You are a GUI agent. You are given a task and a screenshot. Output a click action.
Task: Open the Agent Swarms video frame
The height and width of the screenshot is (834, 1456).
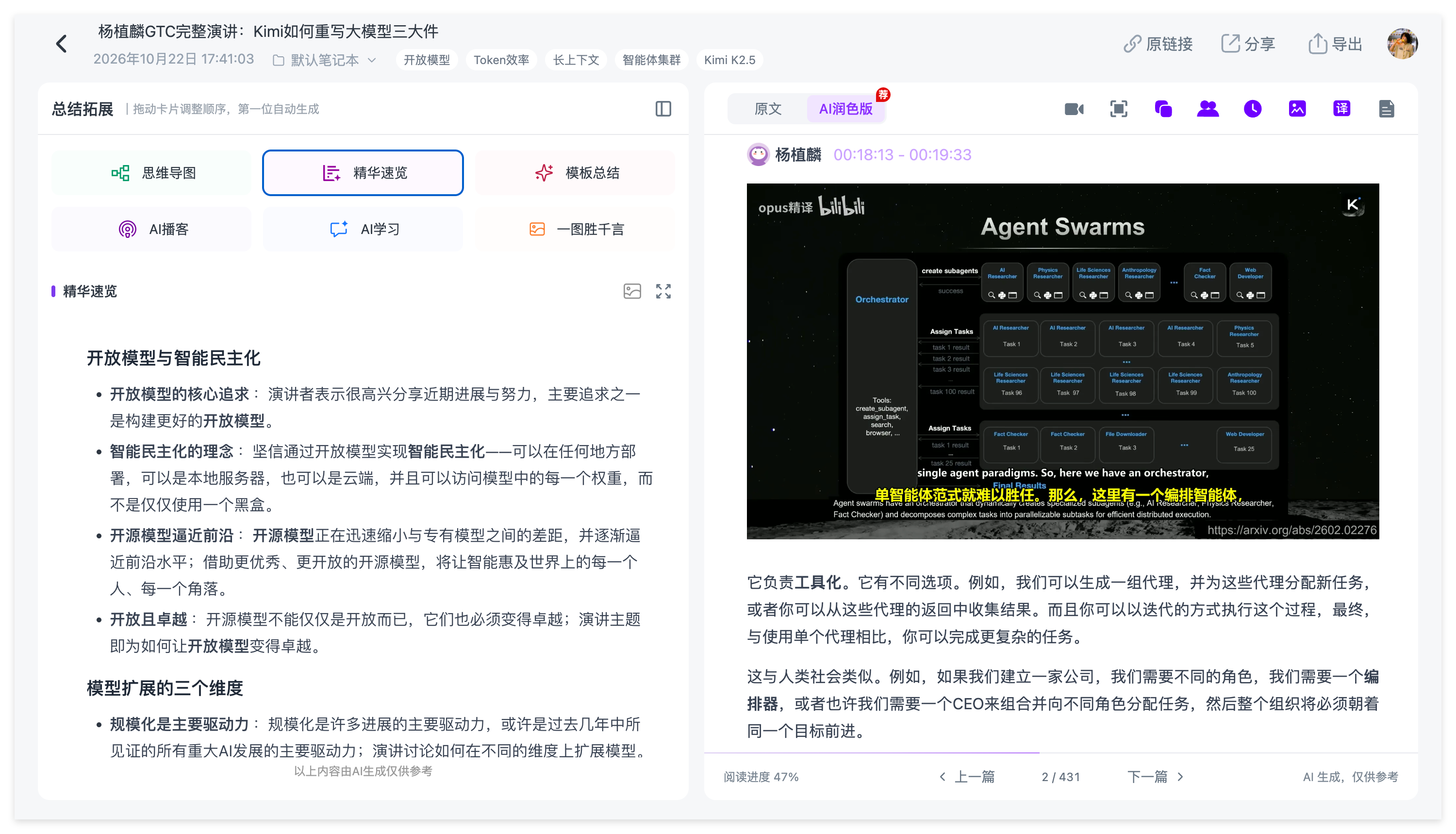(1063, 361)
